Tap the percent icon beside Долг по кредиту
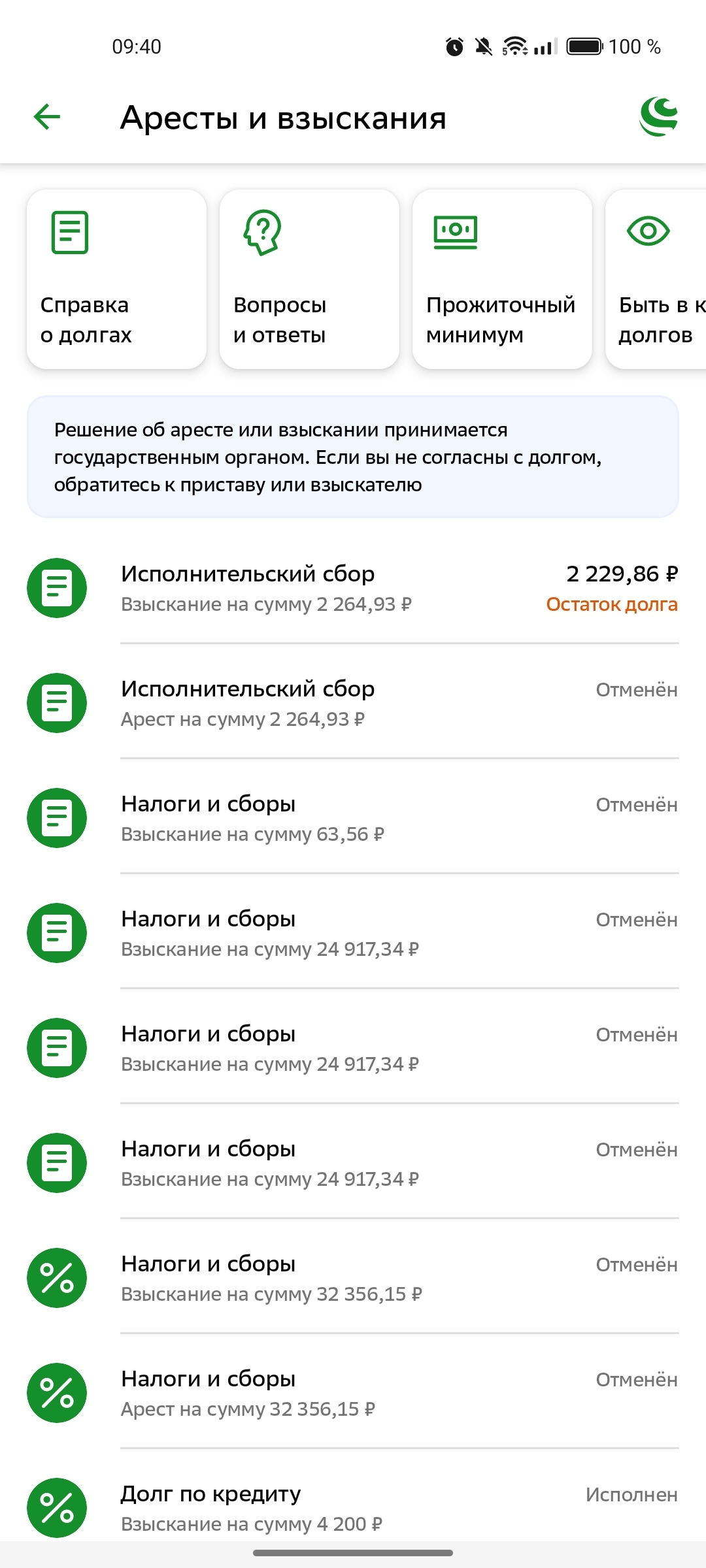This screenshot has width=706, height=1568. (x=57, y=1507)
